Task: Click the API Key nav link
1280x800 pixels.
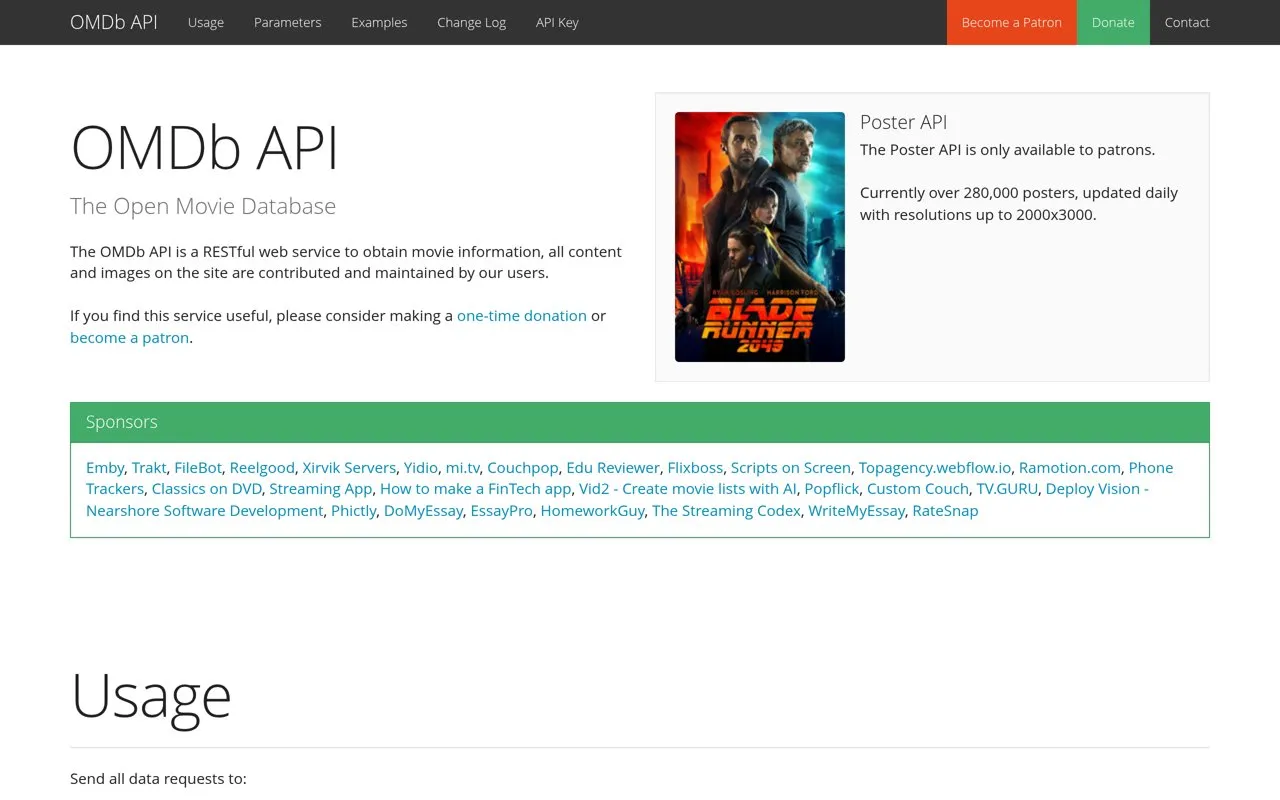Action: click(557, 22)
